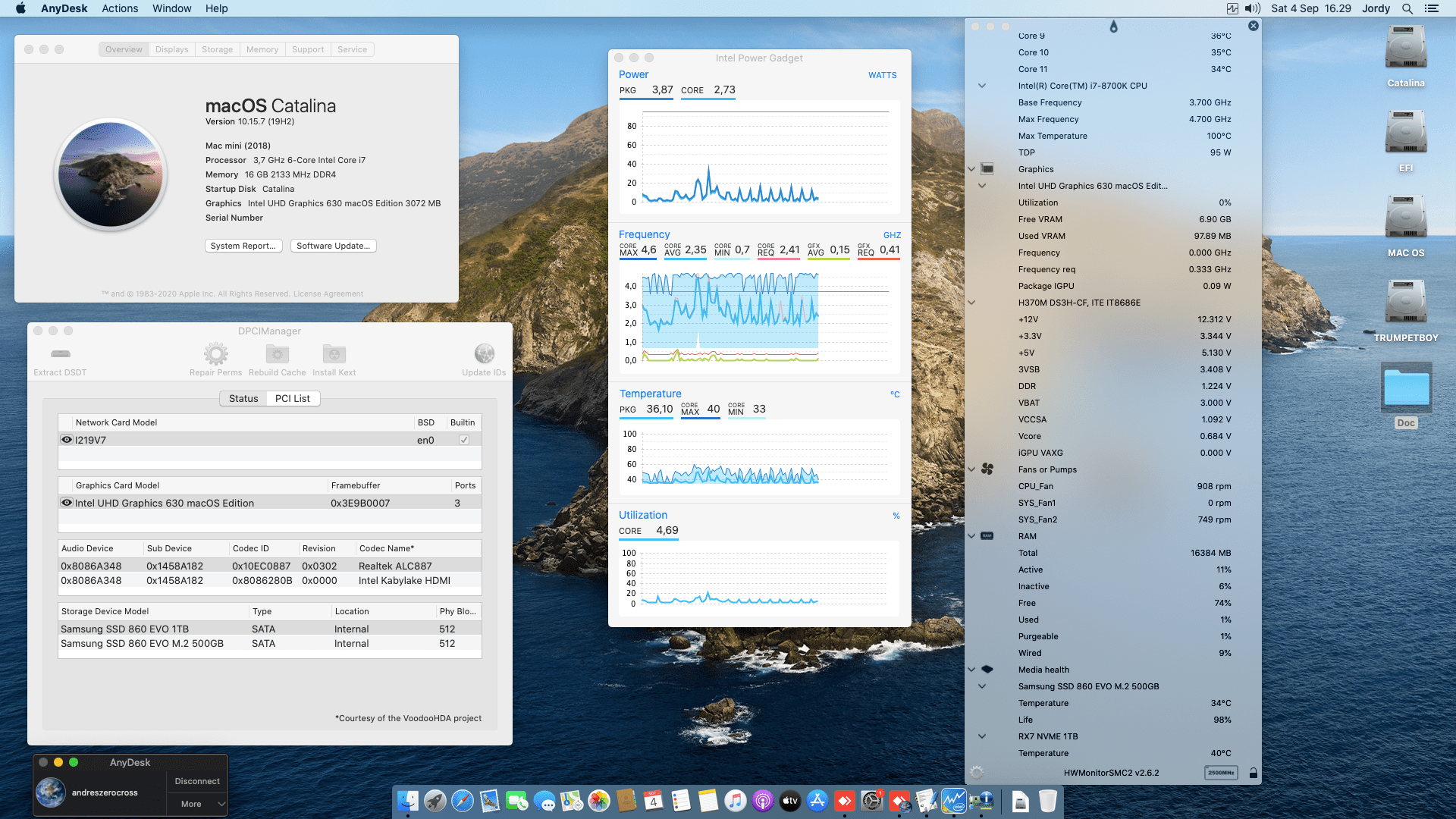Viewport: 1456px width, 819px height.
Task: Open the Trash in the dock
Action: tap(1048, 800)
